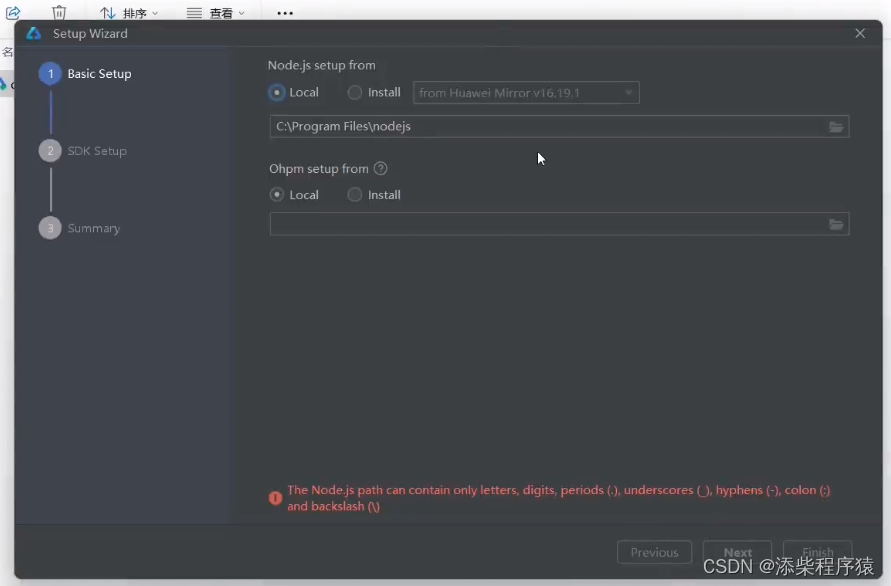
Task: Click the Finish button
Action: point(817,552)
